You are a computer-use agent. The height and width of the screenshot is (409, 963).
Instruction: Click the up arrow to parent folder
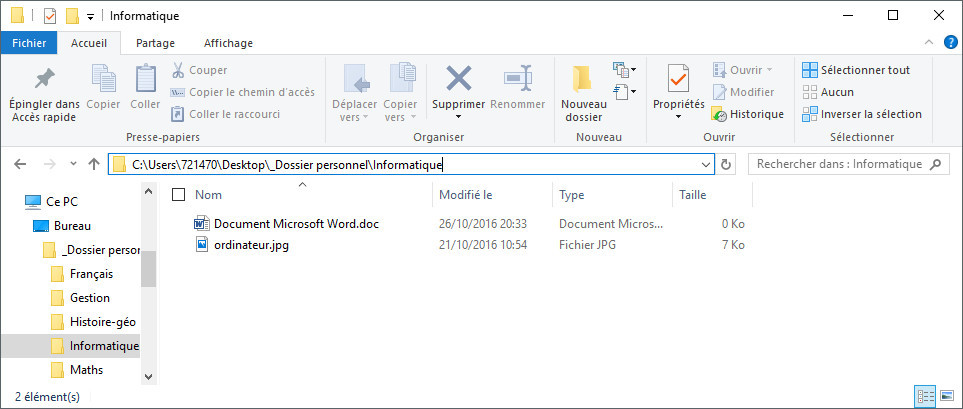pyautogui.click(x=94, y=164)
